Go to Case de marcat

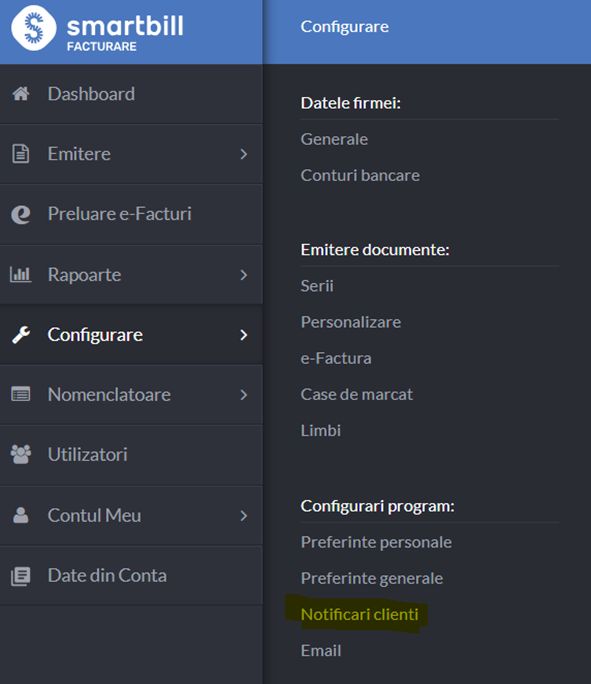pos(356,394)
